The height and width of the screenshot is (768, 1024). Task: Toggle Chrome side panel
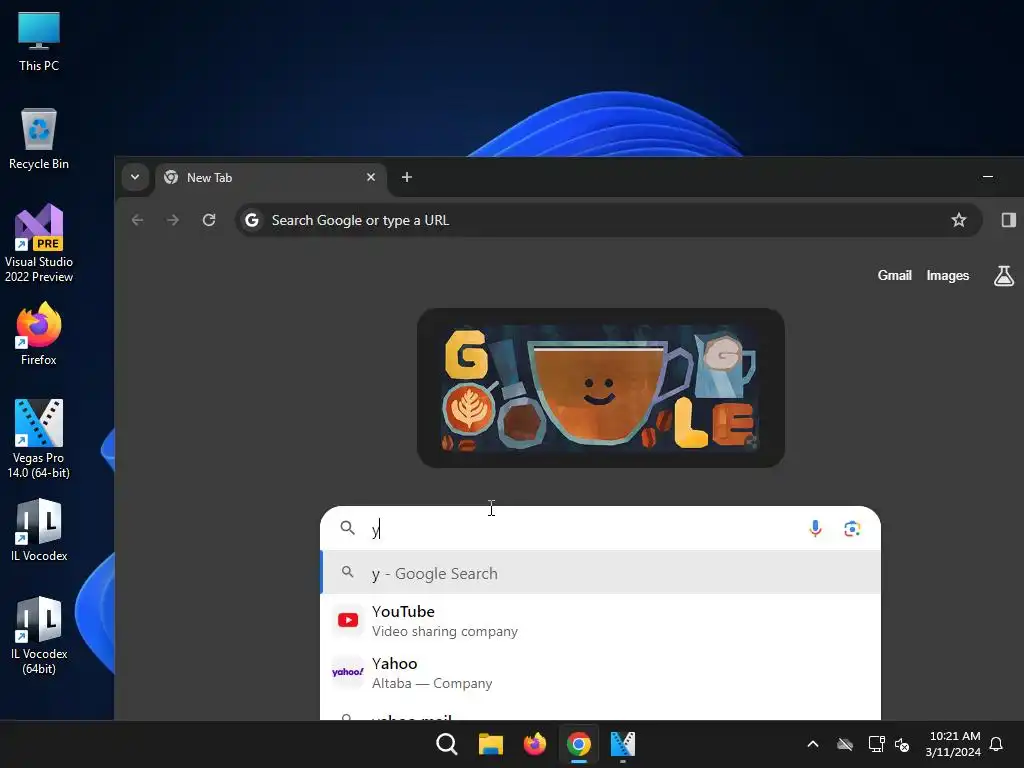coord(1008,220)
